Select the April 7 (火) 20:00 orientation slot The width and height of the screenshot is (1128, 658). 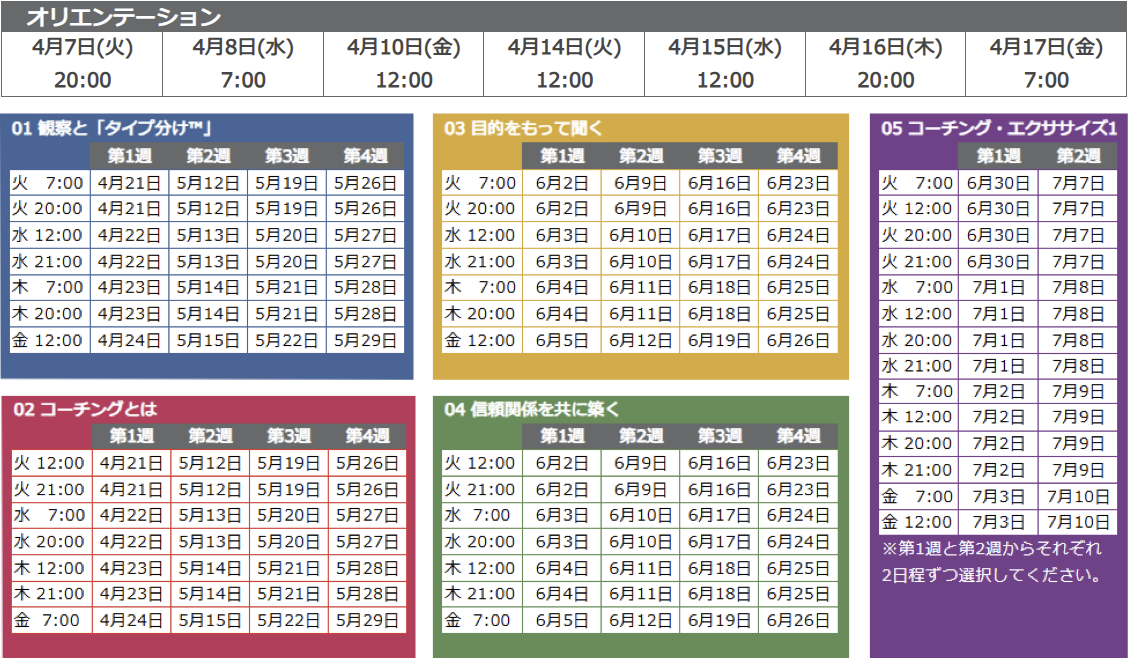[x=82, y=64]
